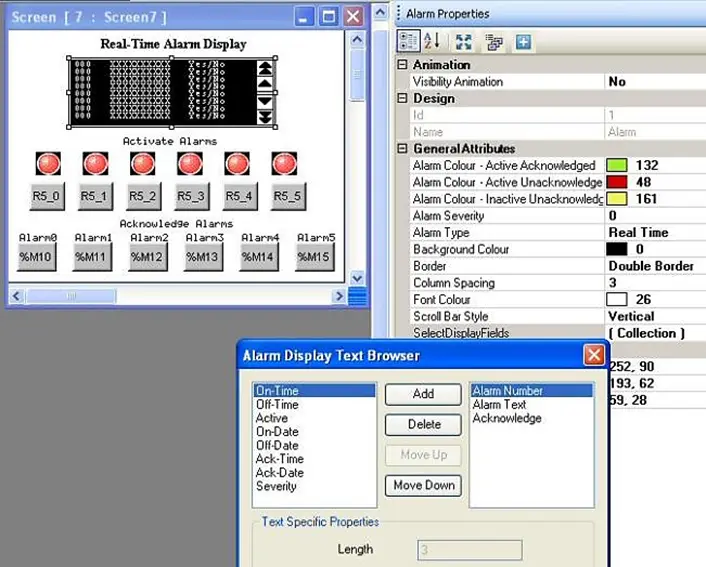Click the Move Down button
Image resolution: width=706 pixels, height=567 pixels.
[423, 485]
